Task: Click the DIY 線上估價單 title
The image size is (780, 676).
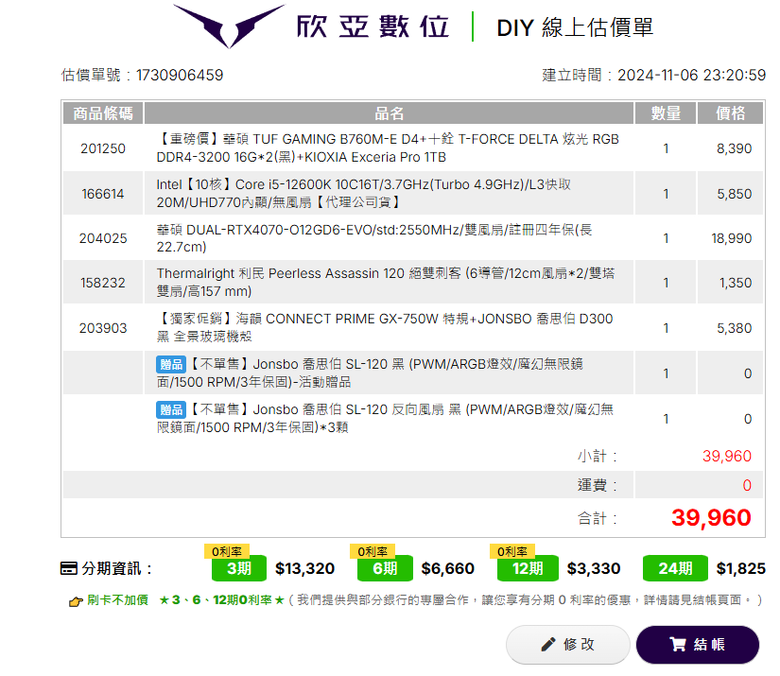Action: [x=575, y=27]
